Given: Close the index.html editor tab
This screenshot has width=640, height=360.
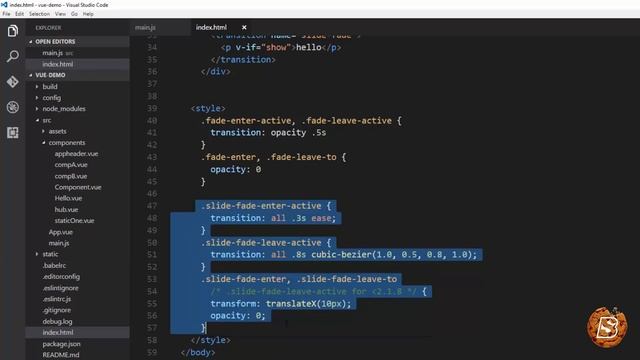Looking at the screenshot, I should pos(244,27).
